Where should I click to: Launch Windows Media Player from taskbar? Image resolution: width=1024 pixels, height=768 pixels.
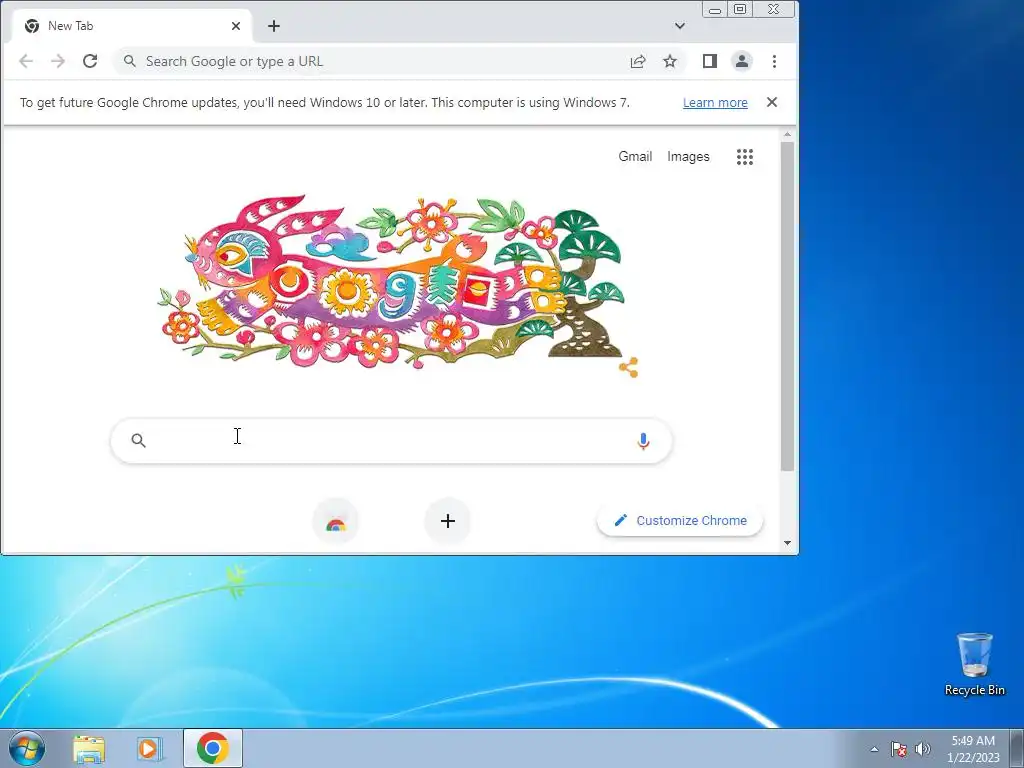[150, 748]
